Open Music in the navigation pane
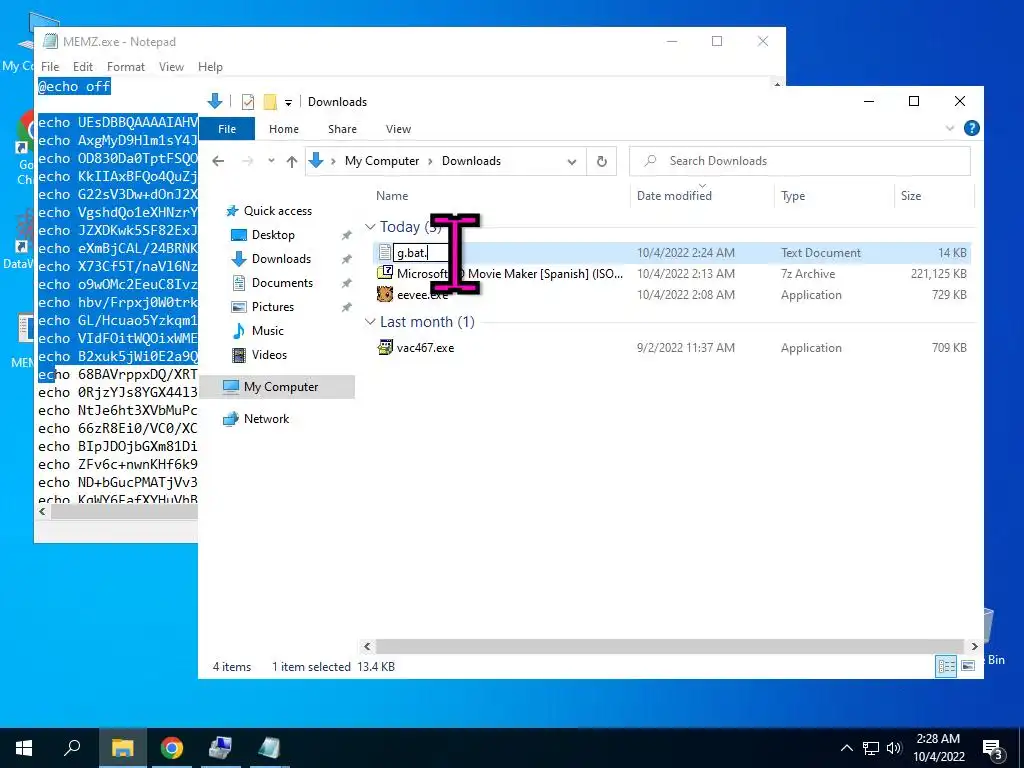Viewport: 1024px width, 768px height. [268, 331]
